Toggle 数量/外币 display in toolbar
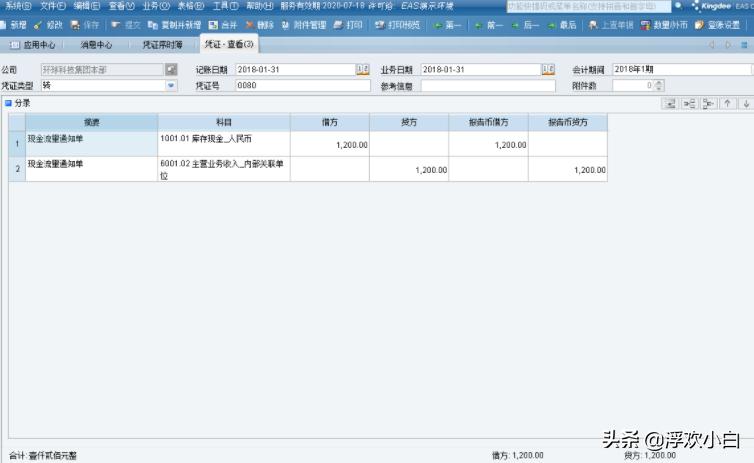 664,25
